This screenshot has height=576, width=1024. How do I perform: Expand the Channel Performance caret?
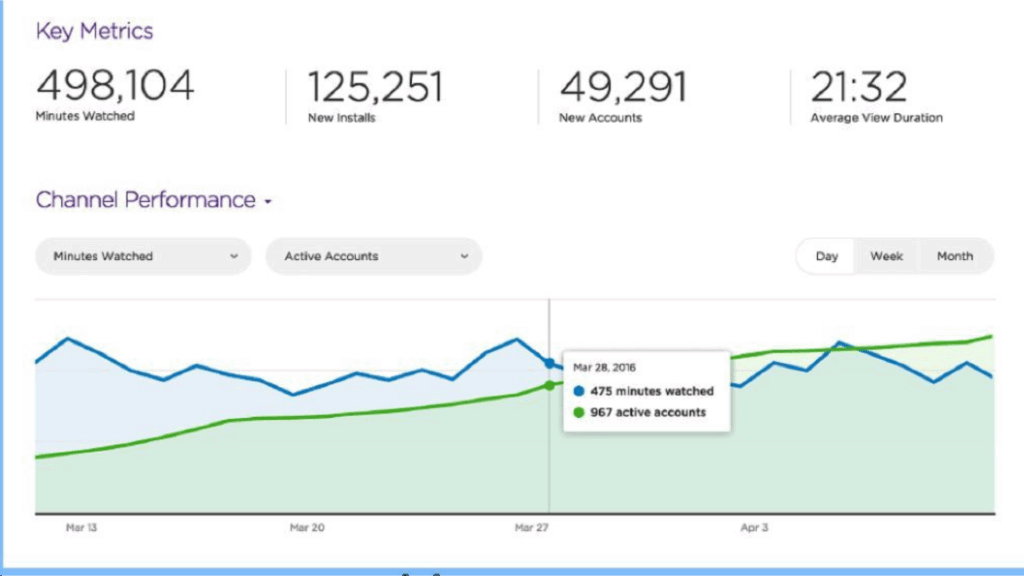[268, 202]
